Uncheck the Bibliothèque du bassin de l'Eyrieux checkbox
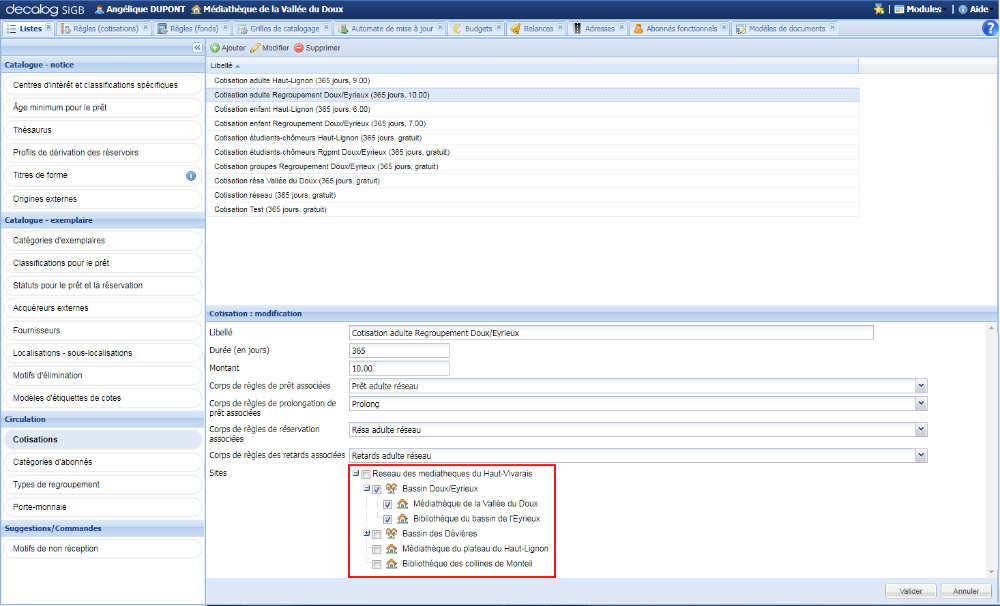Viewport: 1000px width, 606px height. click(387, 518)
